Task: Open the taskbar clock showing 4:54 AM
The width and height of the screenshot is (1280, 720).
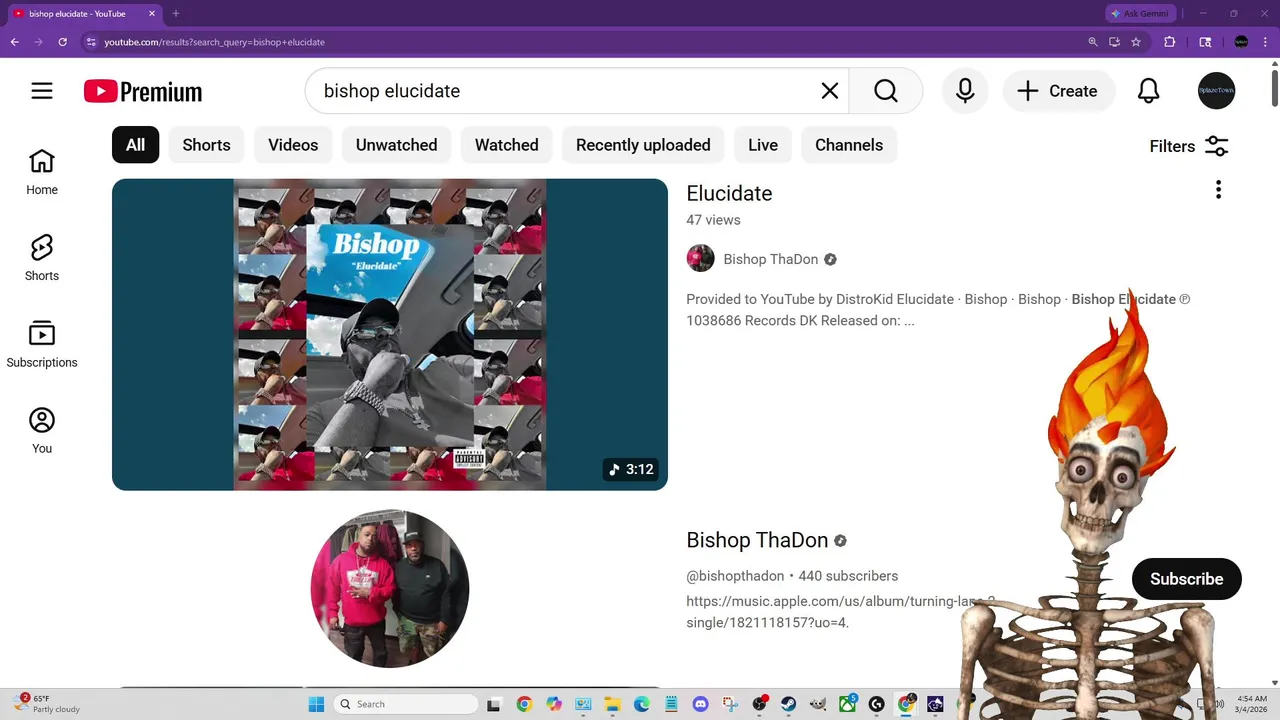Action: (x=1252, y=704)
